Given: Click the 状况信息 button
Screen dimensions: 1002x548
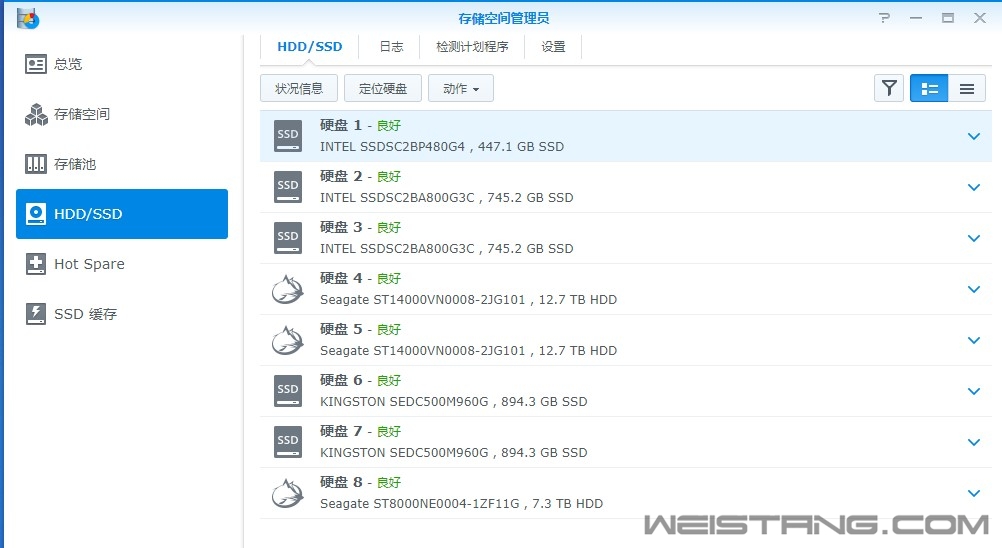Looking at the screenshot, I should click(x=299, y=88).
